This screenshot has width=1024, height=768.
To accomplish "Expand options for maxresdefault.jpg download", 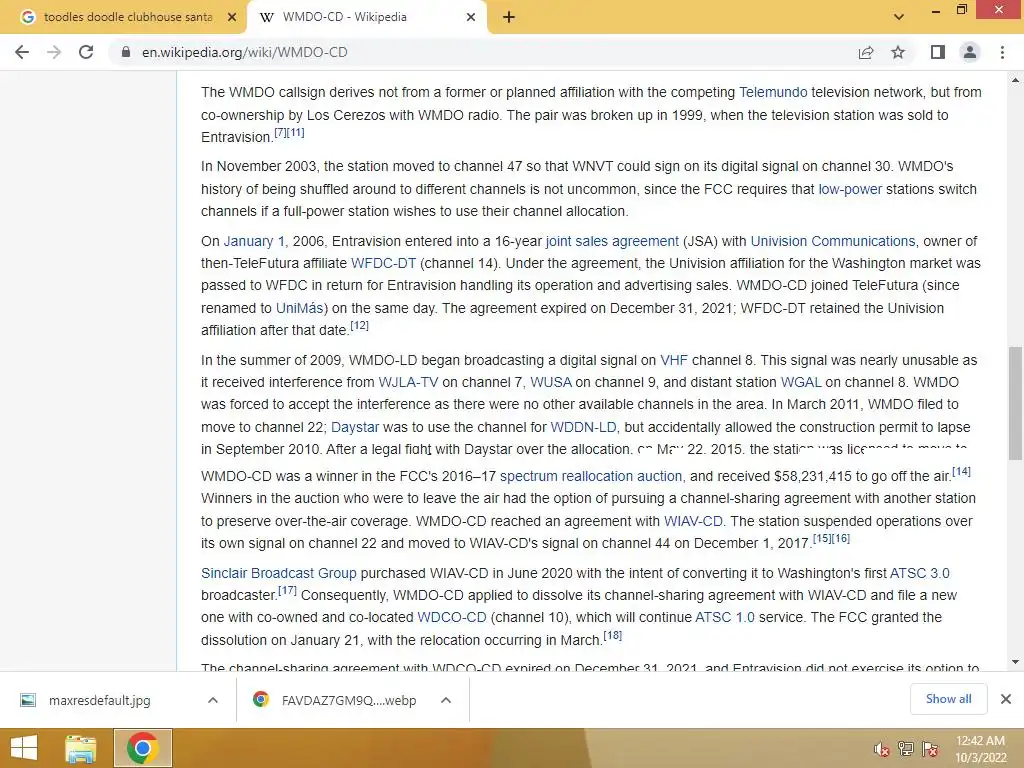I will tap(212, 700).
